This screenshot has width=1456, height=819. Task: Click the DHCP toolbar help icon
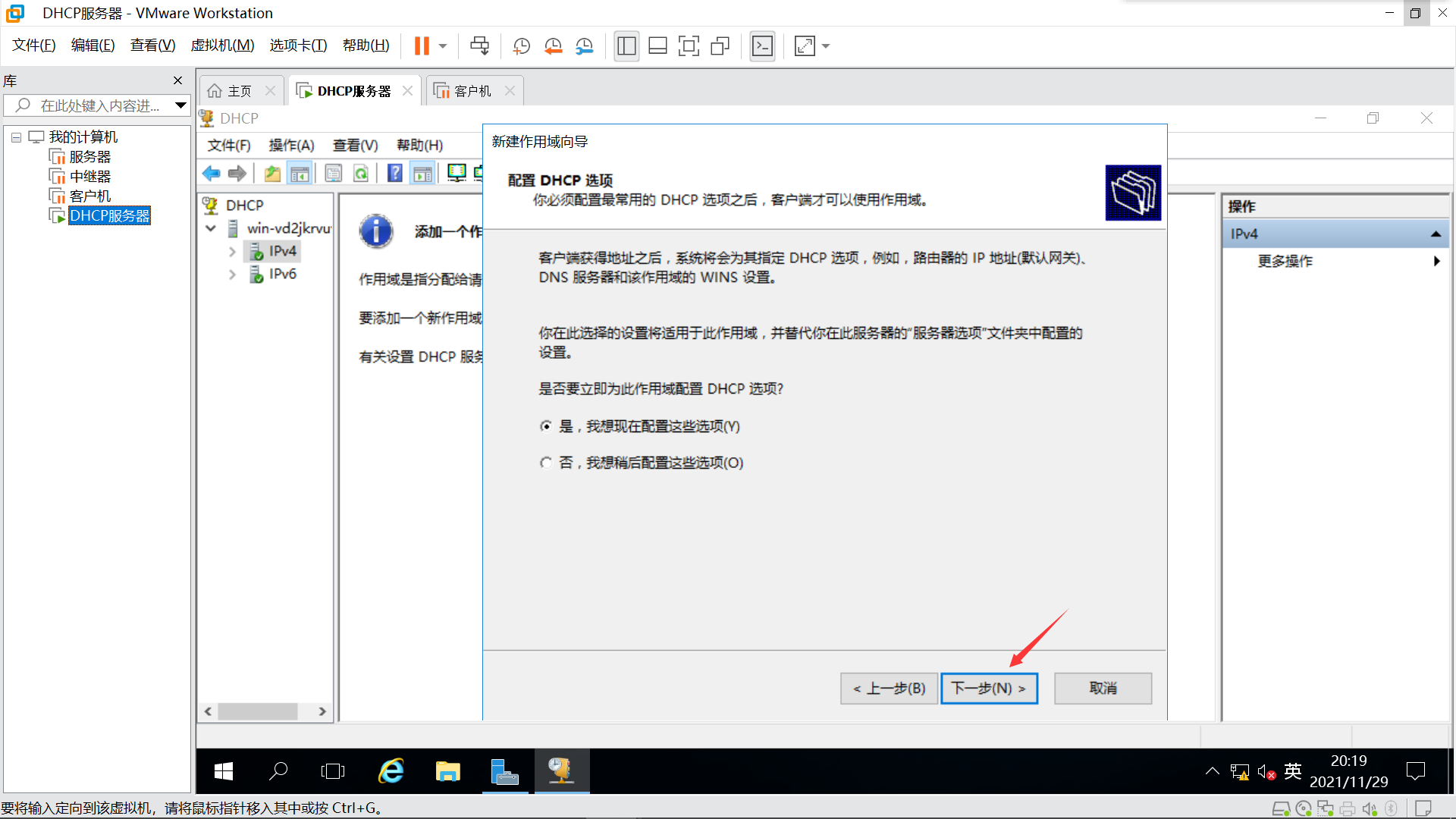[x=394, y=174]
